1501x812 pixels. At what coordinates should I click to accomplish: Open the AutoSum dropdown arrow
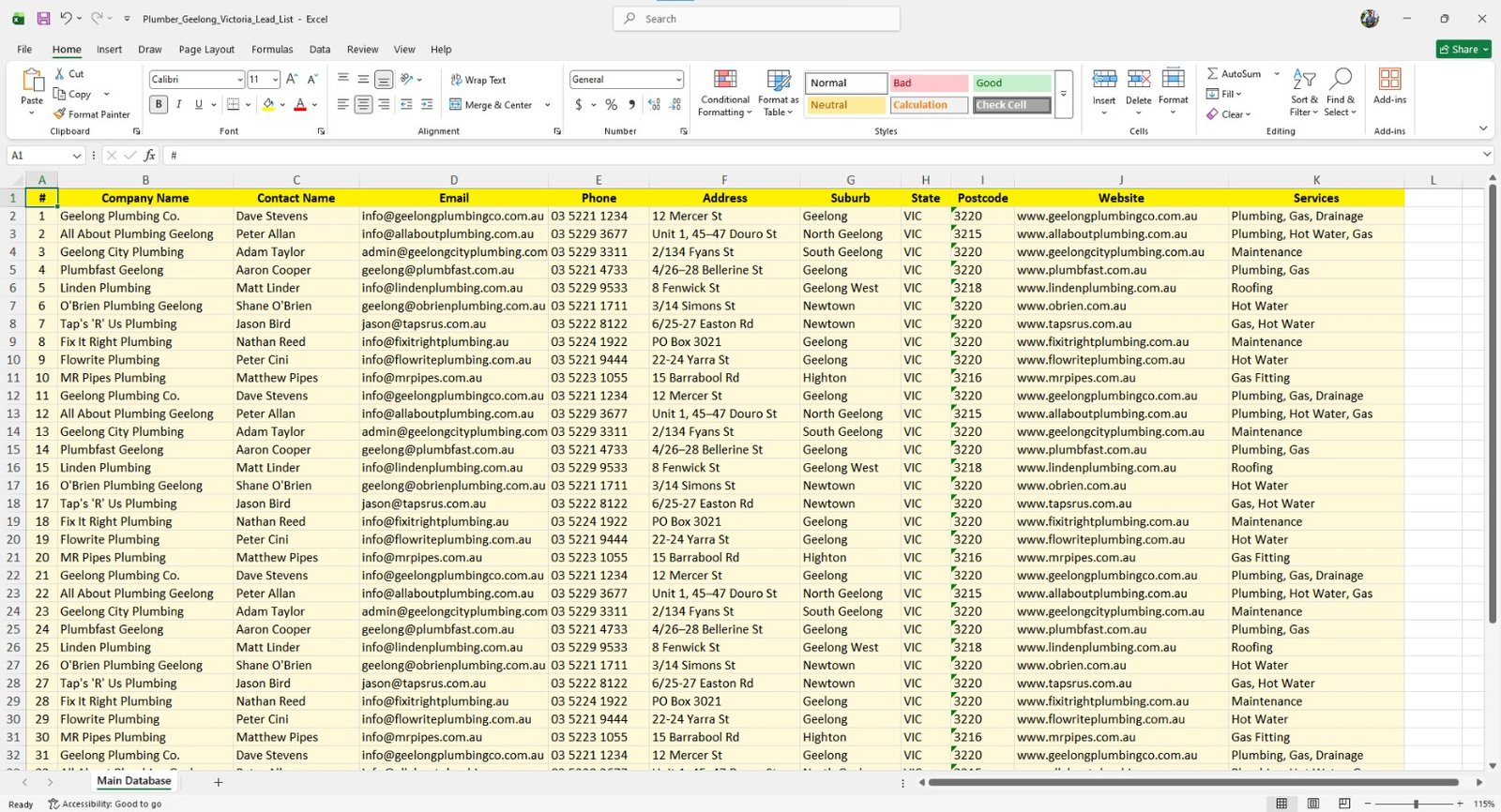pyautogui.click(x=1277, y=73)
